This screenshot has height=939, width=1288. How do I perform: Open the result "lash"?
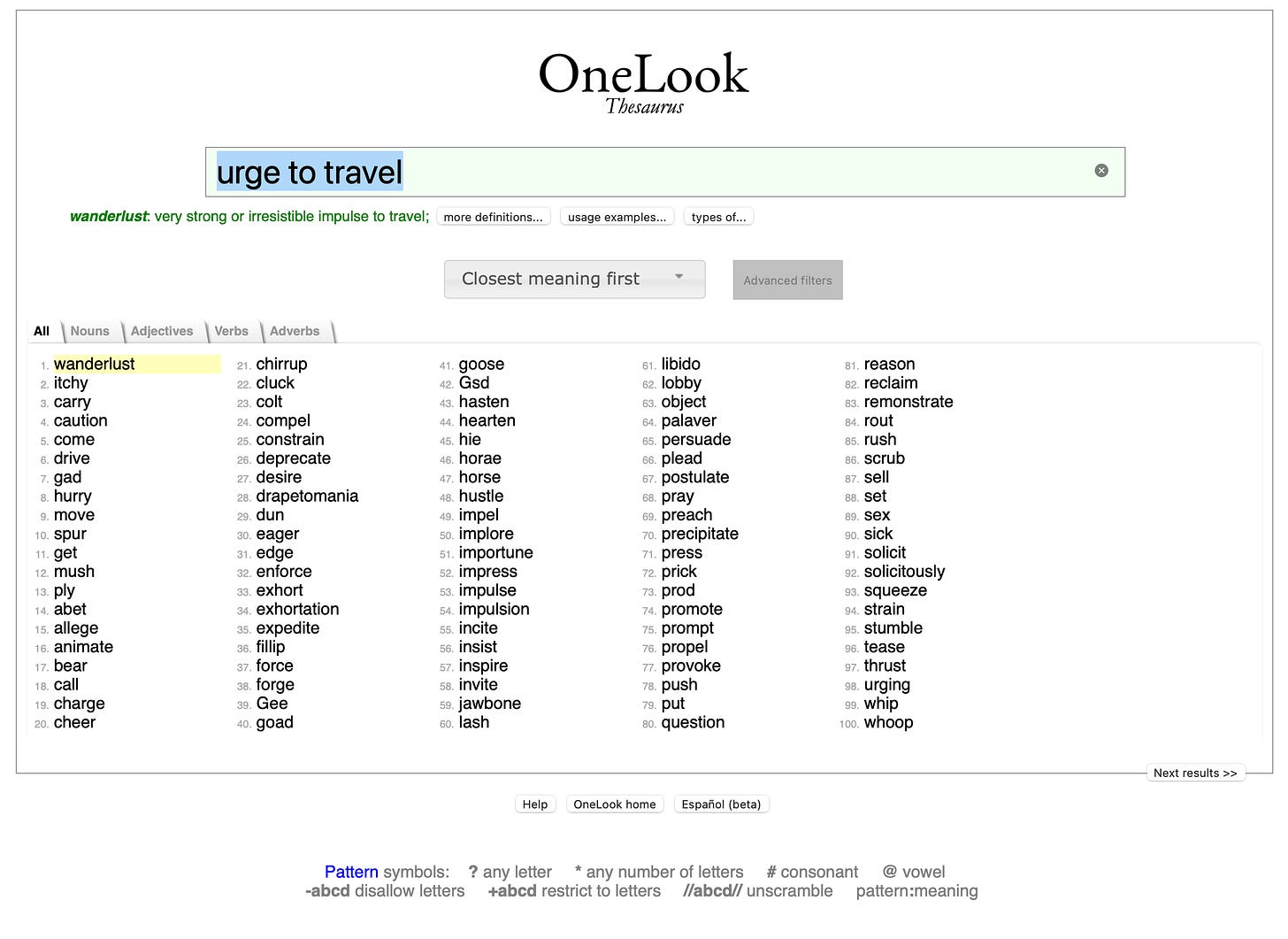473,722
